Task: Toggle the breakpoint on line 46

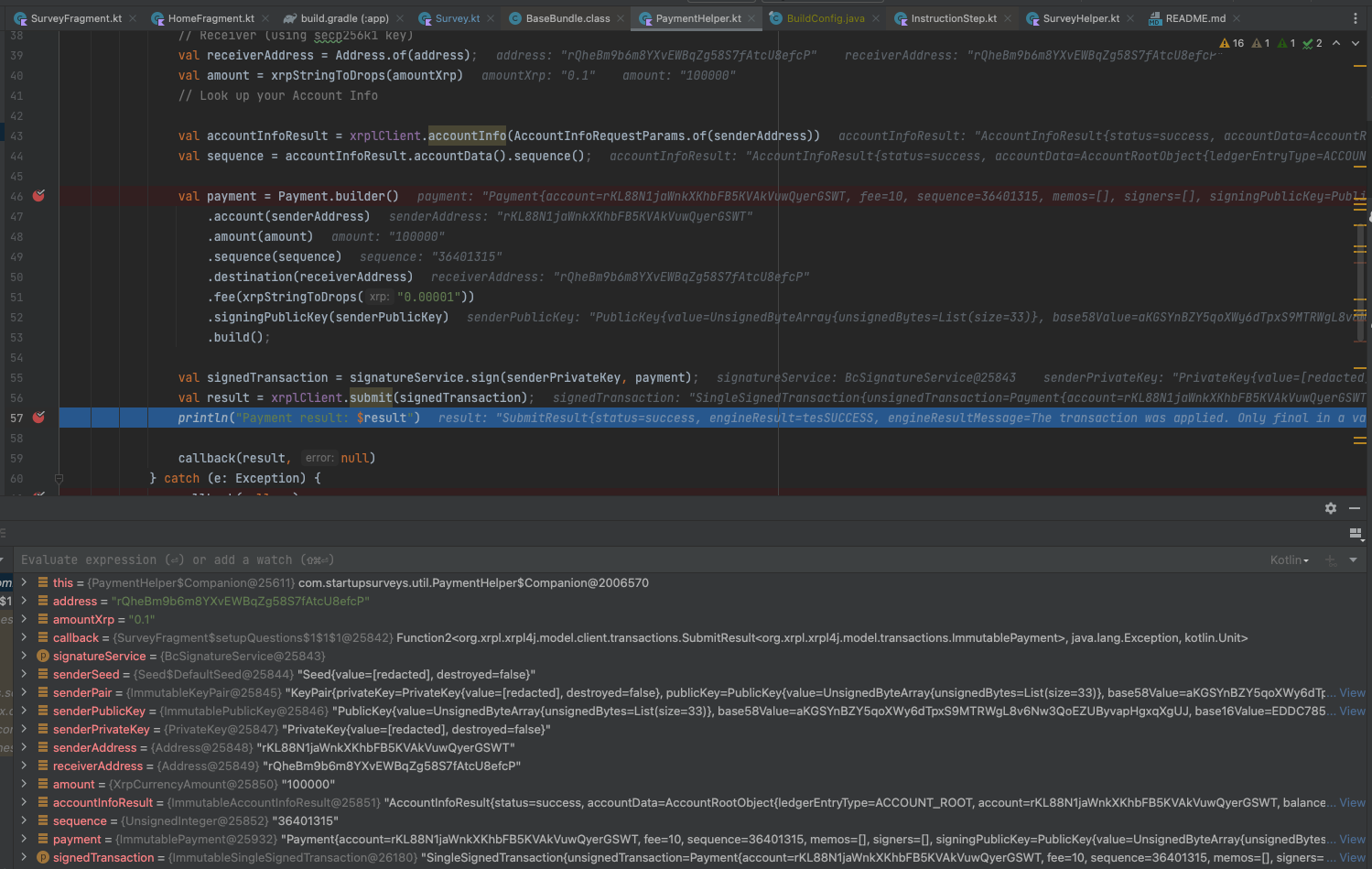Action: (x=39, y=196)
